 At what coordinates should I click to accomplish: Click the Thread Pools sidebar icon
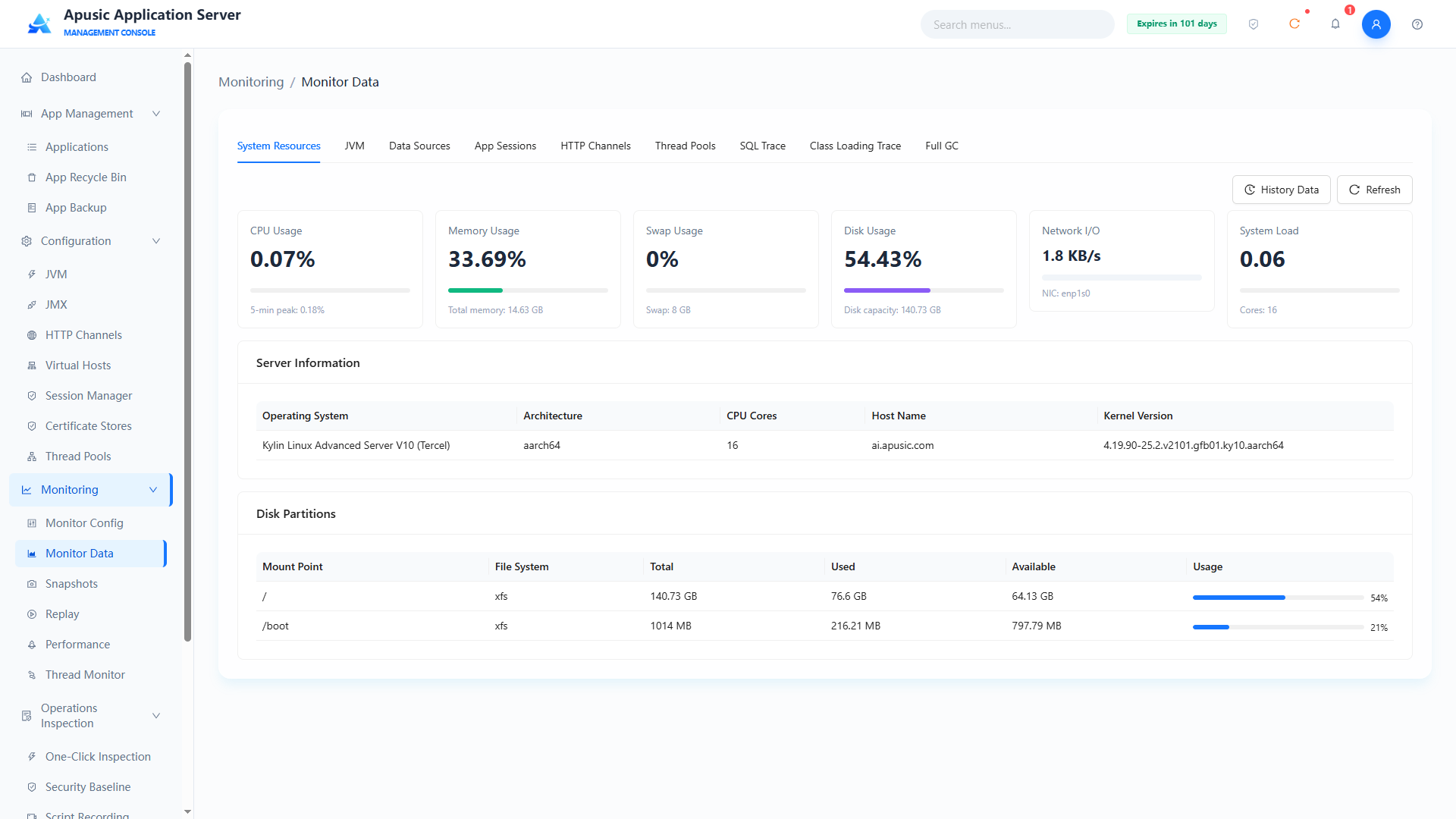coord(32,457)
